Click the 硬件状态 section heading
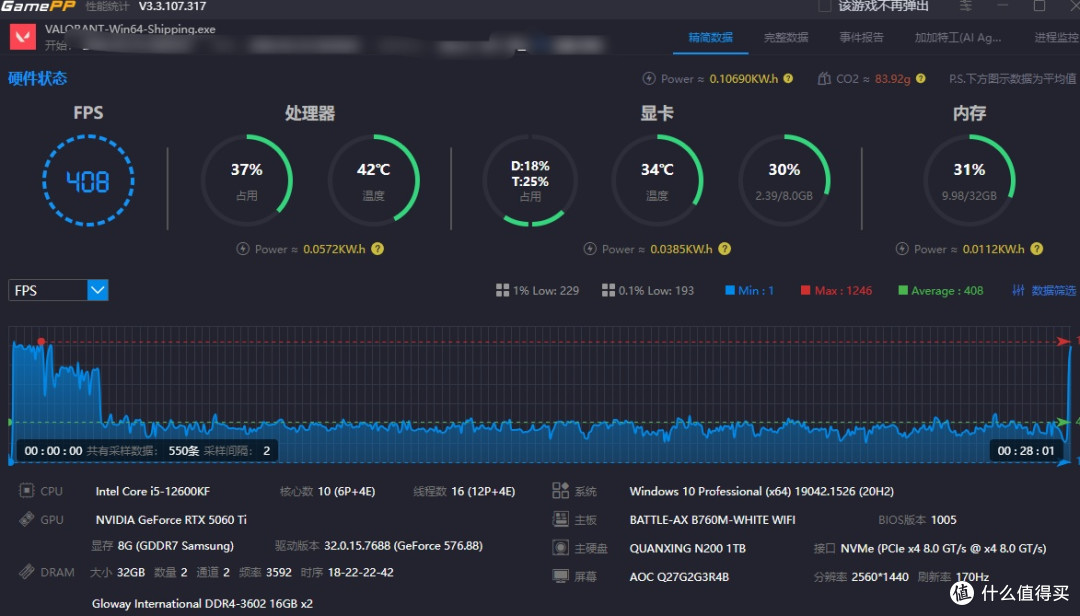The width and height of the screenshot is (1080, 616). 37,79
